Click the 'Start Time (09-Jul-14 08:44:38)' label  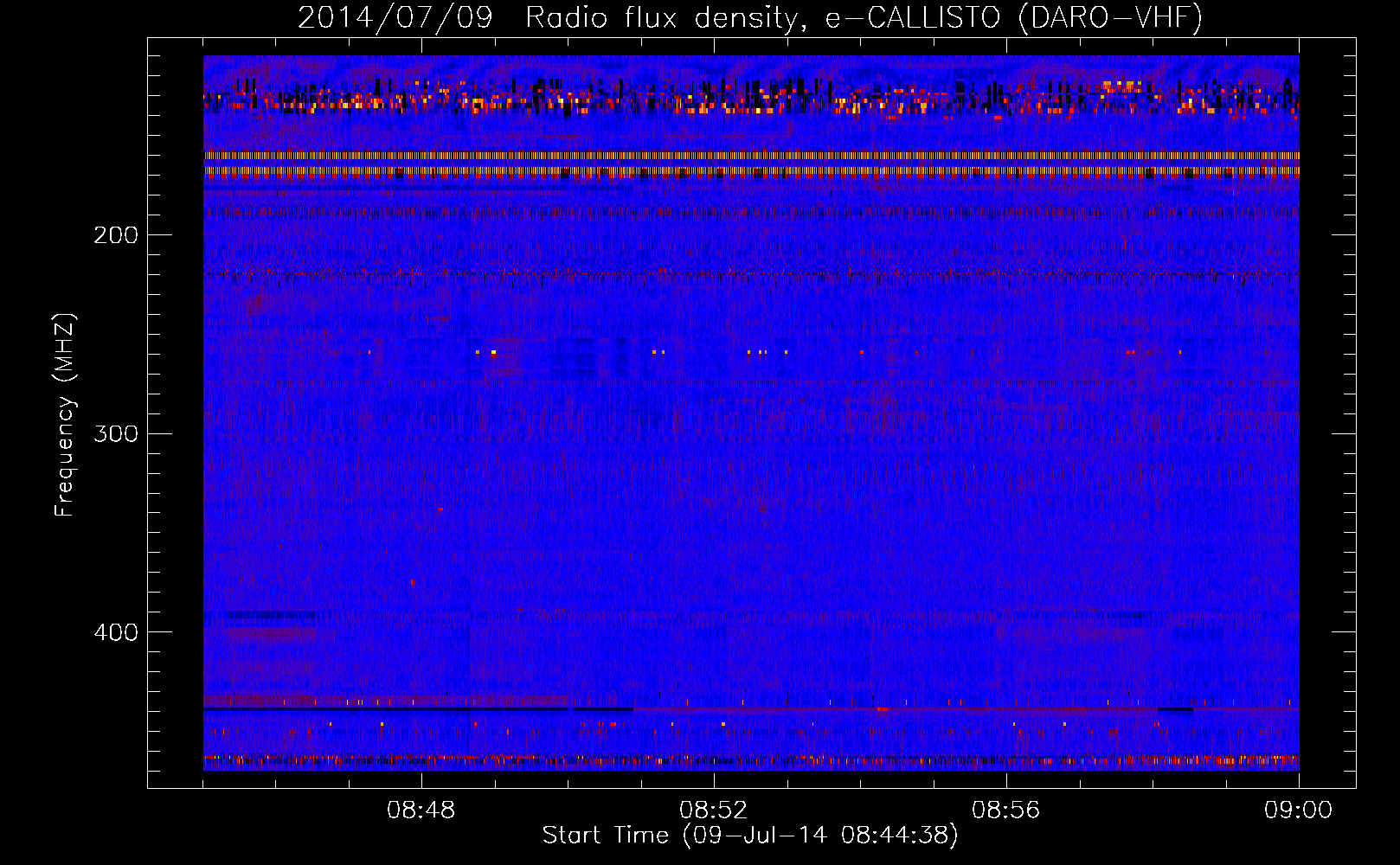(750, 836)
